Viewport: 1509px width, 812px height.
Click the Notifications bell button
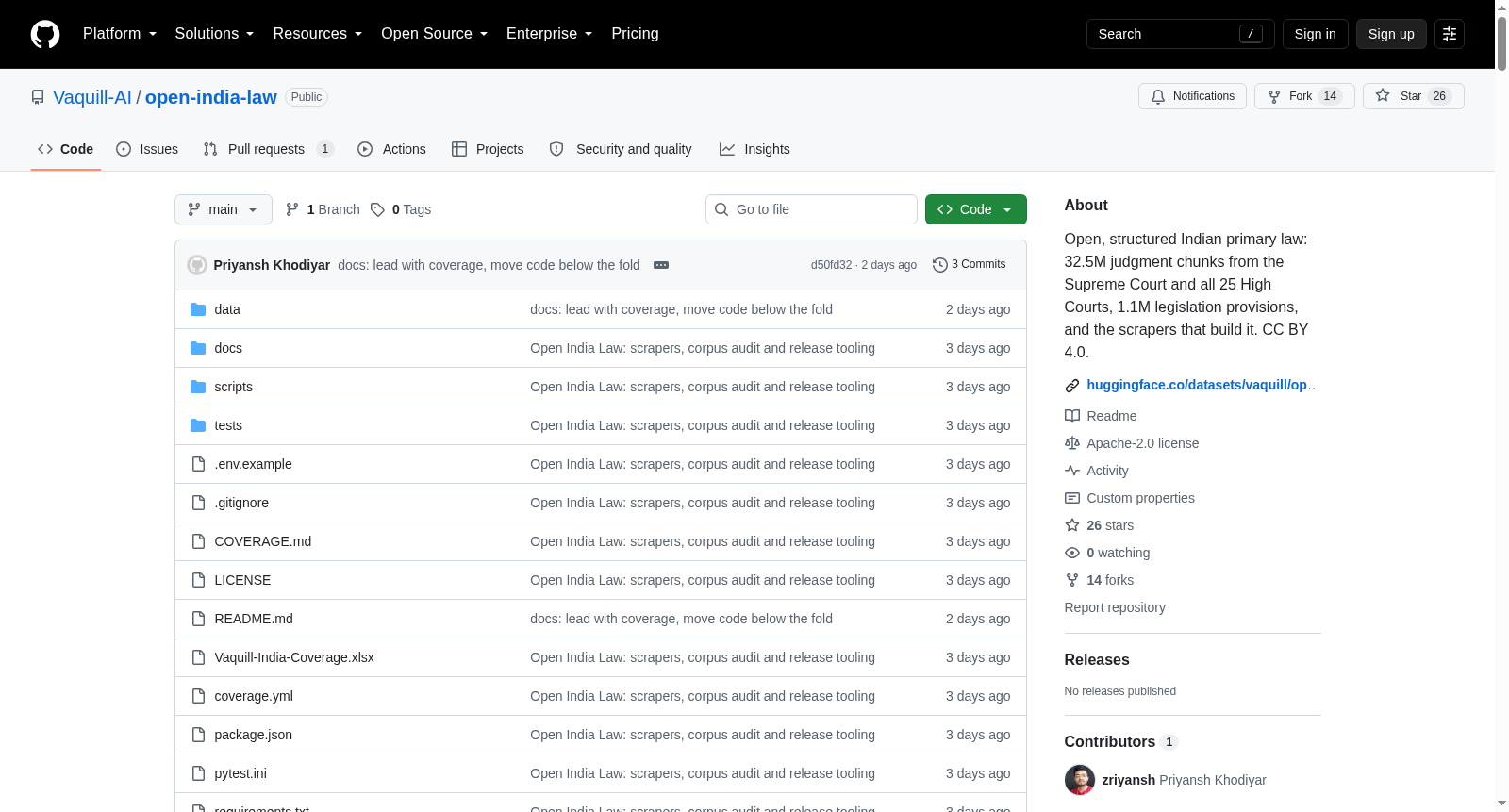coord(1193,96)
